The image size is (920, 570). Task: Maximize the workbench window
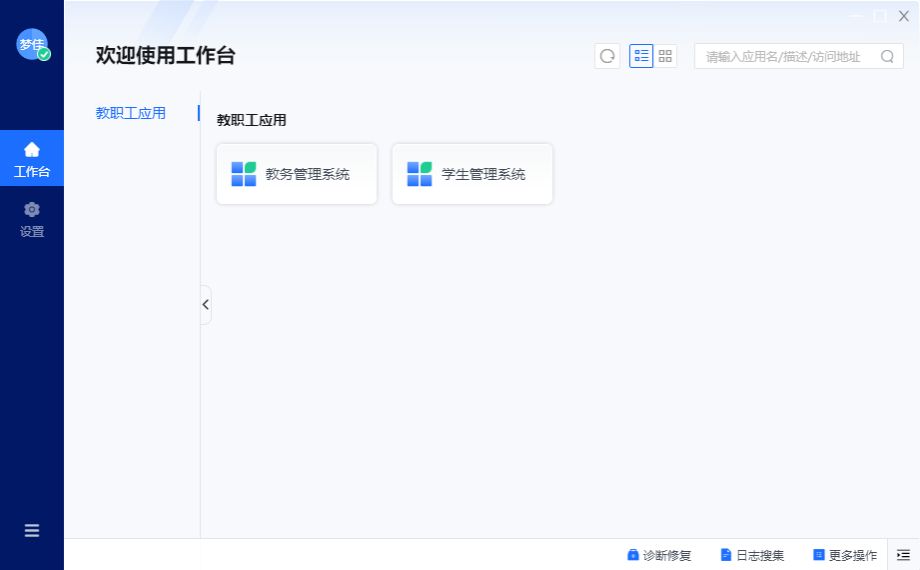click(x=880, y=16)
